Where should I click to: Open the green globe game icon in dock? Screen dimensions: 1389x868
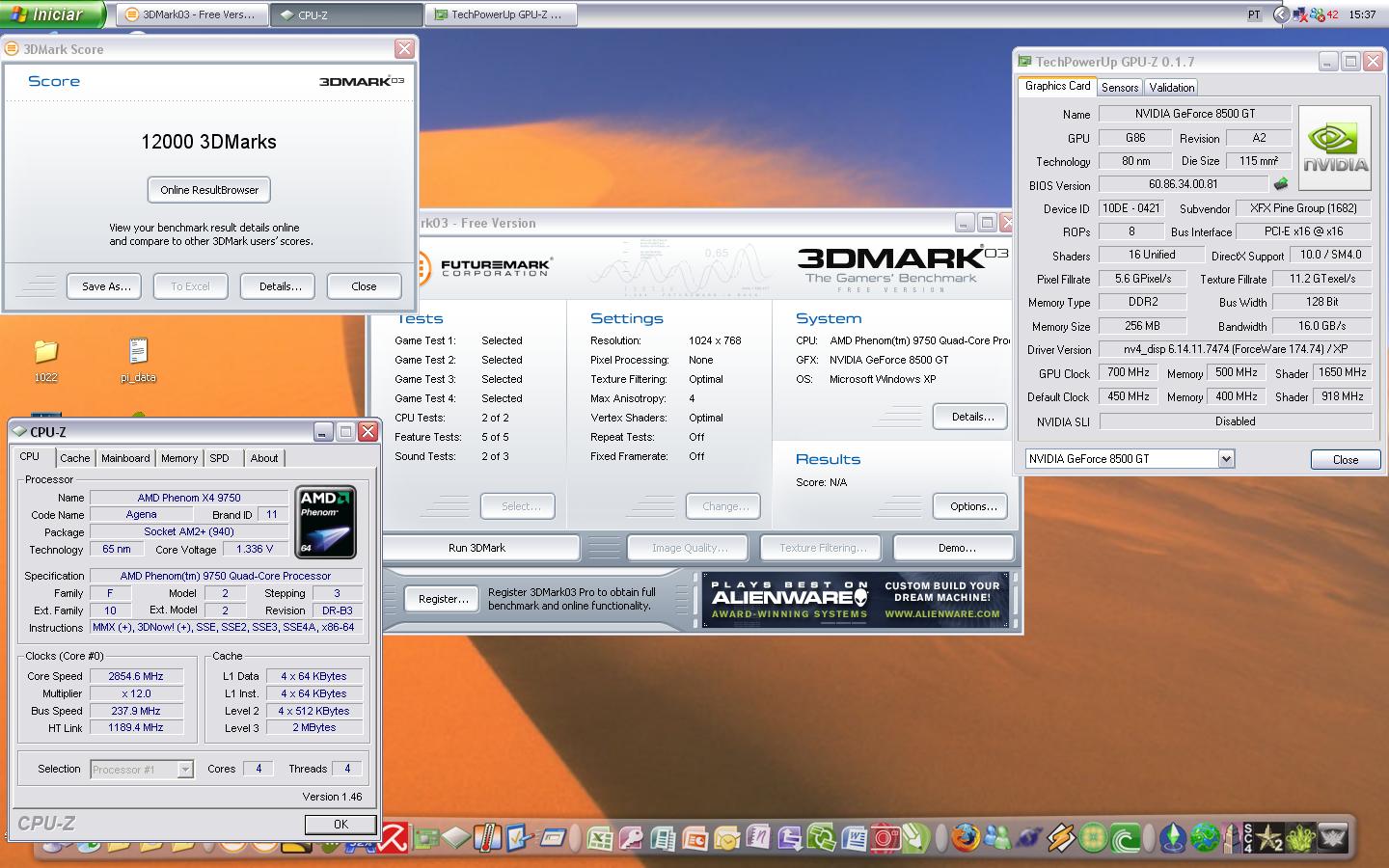pyautogui.click(x=1204, y=837)
